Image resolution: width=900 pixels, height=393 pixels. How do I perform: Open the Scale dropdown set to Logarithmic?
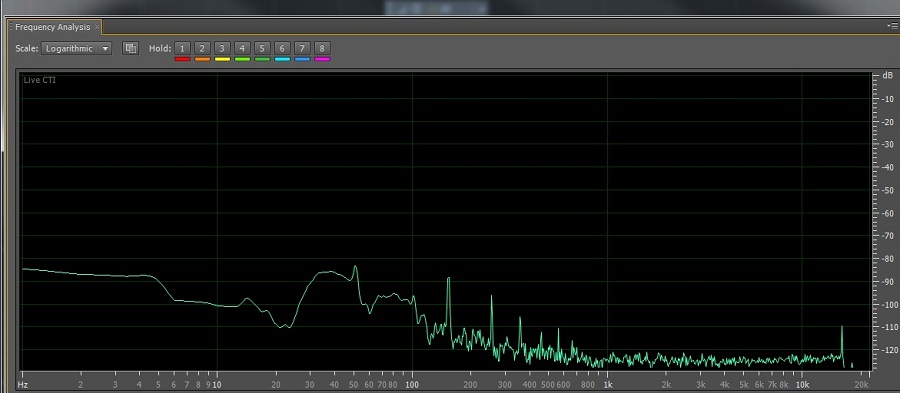76,49
